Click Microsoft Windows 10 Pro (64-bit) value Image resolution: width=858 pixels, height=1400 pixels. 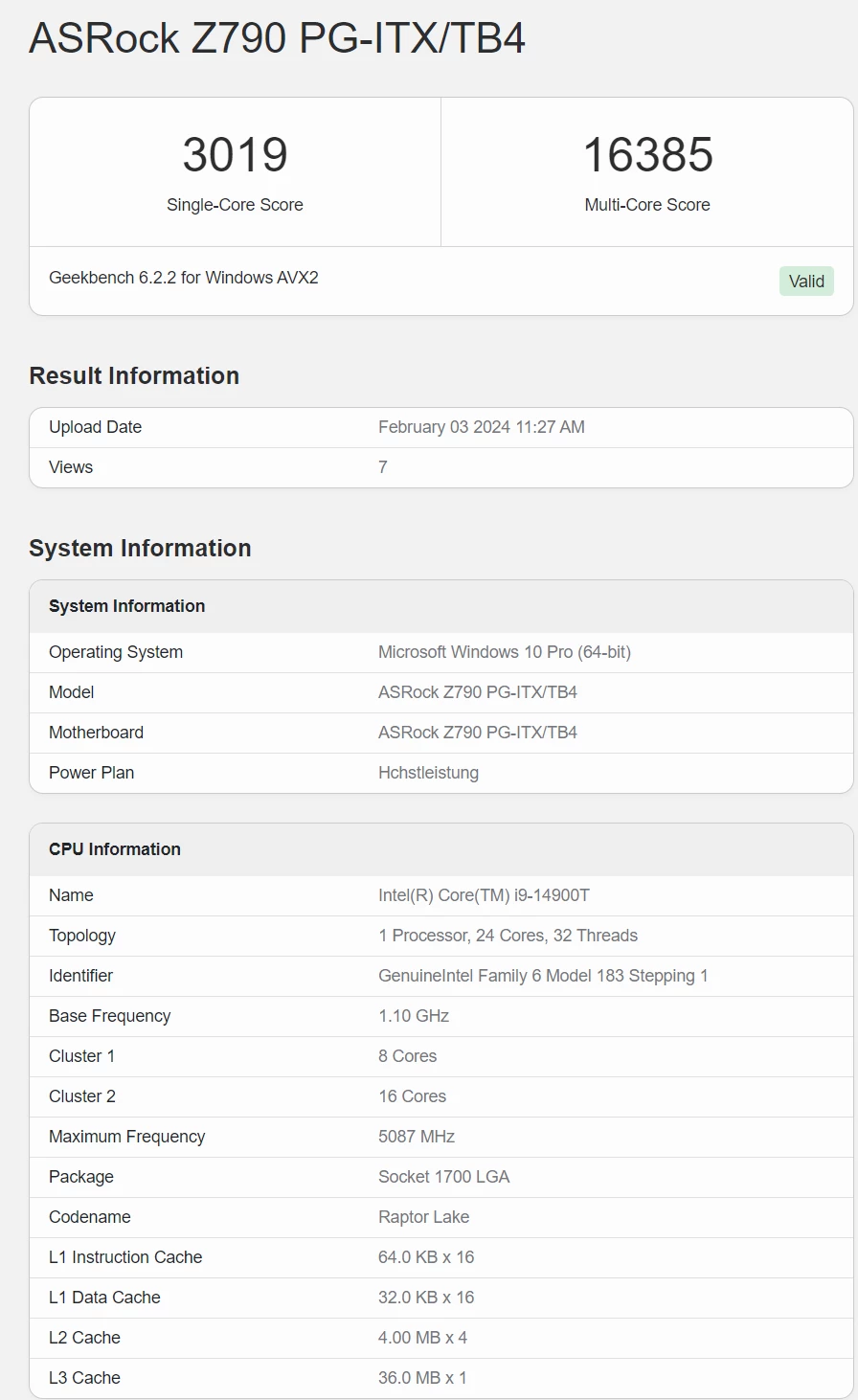pos(505,652)
